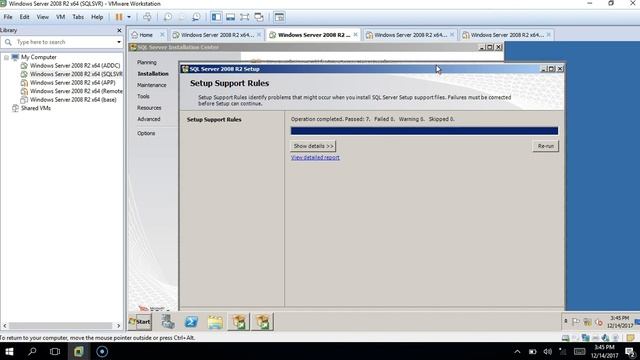Screen dimensions: 640x360
Task: Click the host volume speaker icon
Action: pyautogui.click(x=548, y=352)
